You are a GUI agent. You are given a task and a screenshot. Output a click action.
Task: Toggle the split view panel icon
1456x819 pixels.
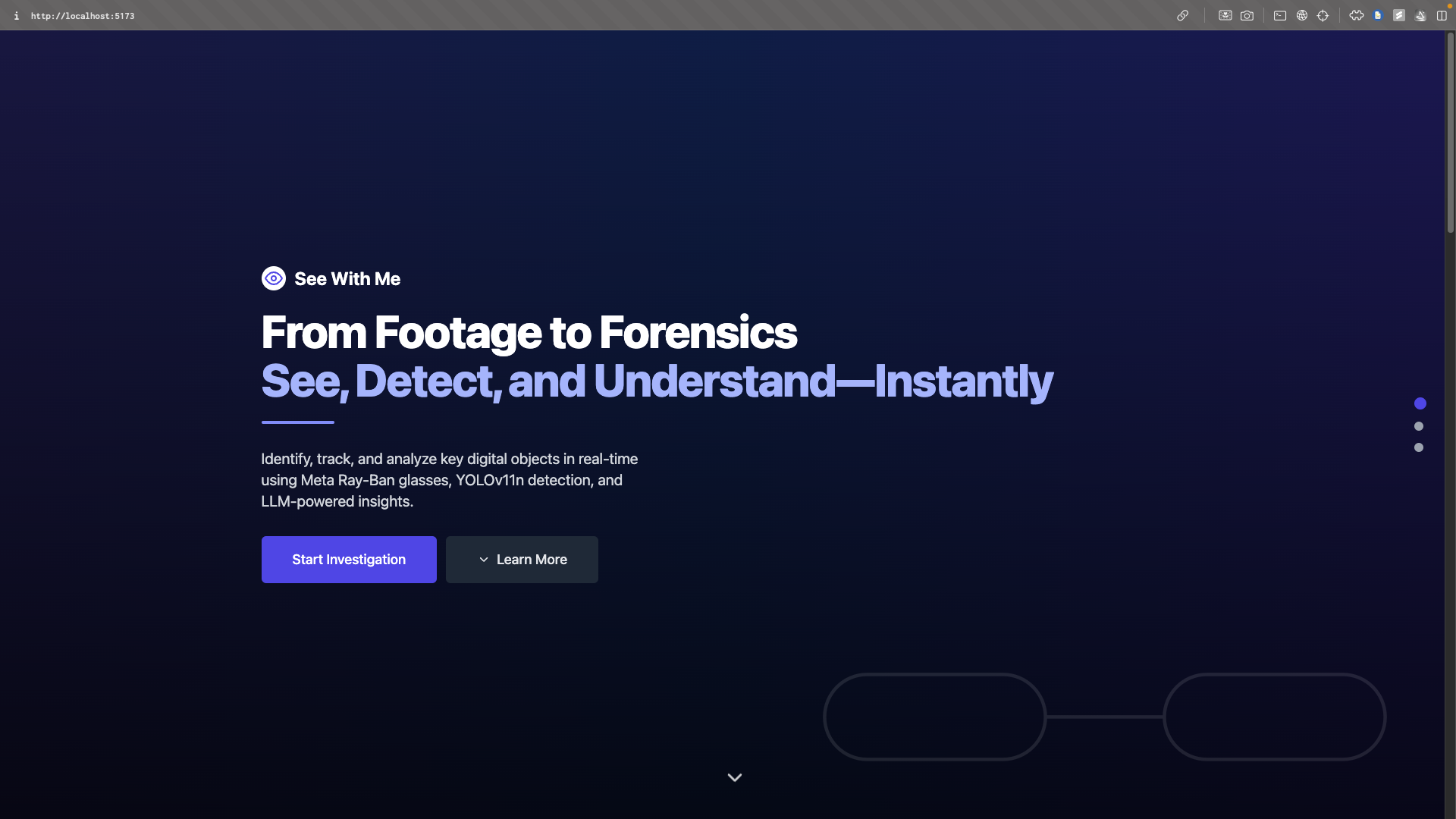coord(1442,15)
